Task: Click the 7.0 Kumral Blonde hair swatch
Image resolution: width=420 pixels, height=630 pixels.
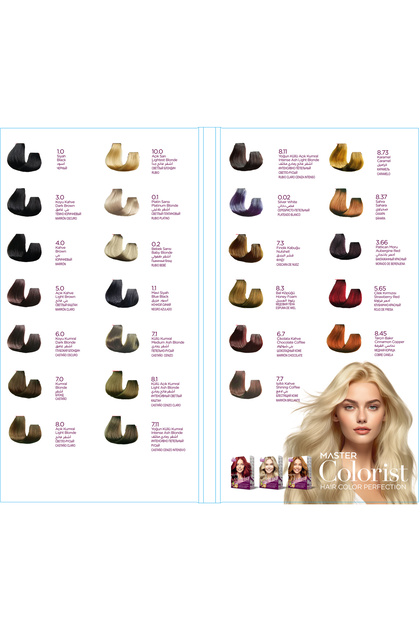Action: click(24, 385)
